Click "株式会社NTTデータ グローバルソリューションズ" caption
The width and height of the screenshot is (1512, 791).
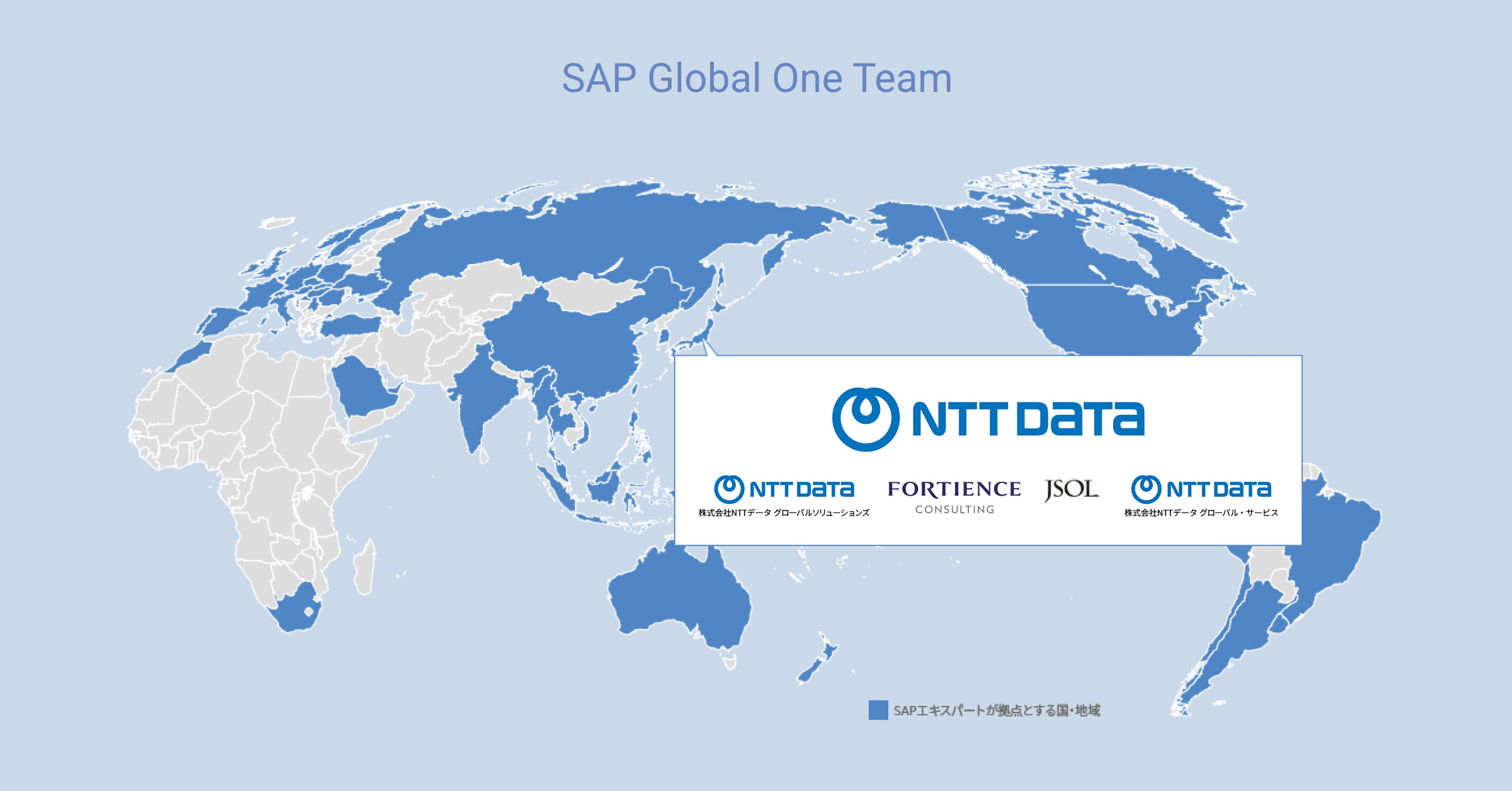pyautogui.click(x=784, y=513)
